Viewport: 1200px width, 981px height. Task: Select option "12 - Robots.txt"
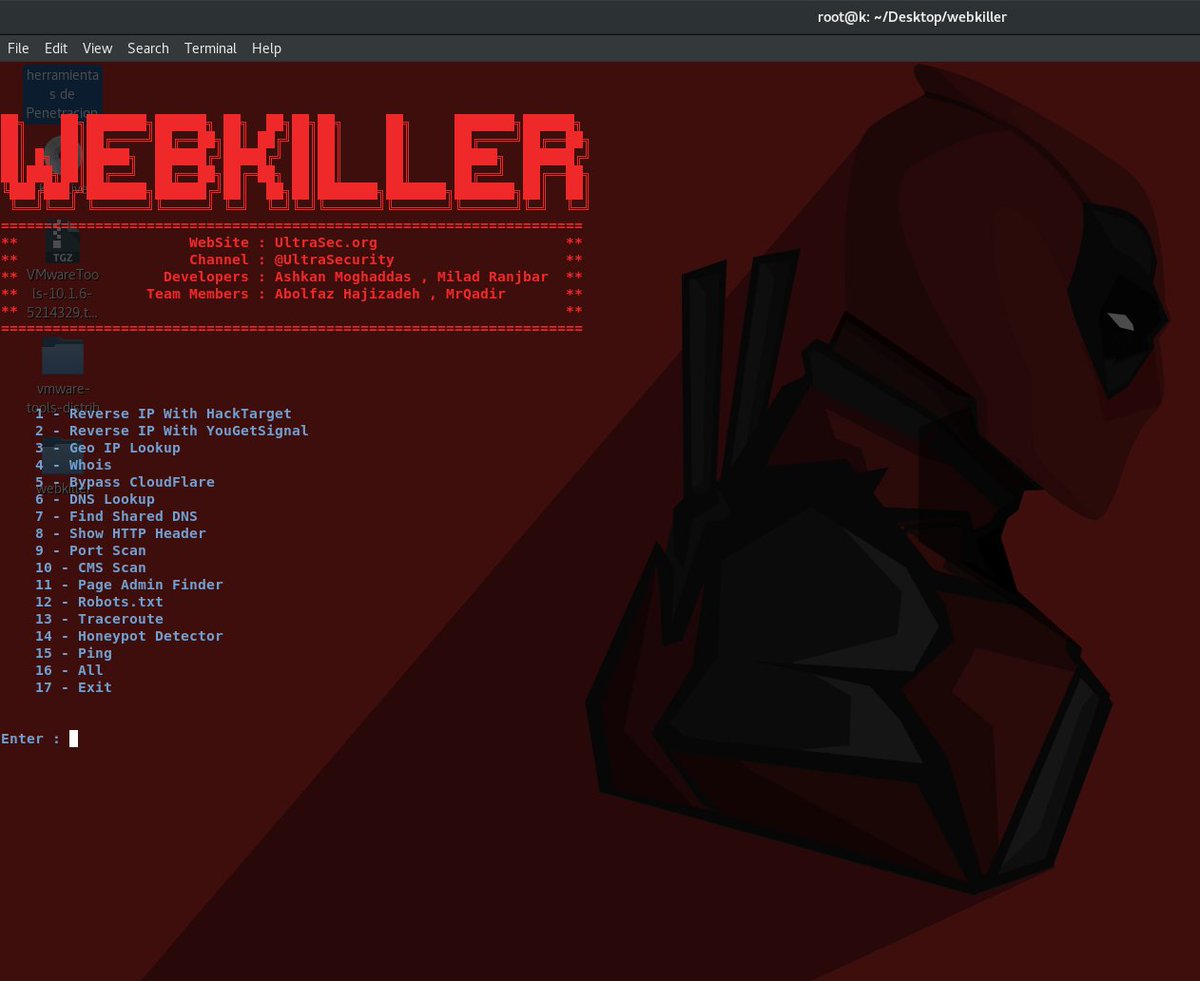99,601
